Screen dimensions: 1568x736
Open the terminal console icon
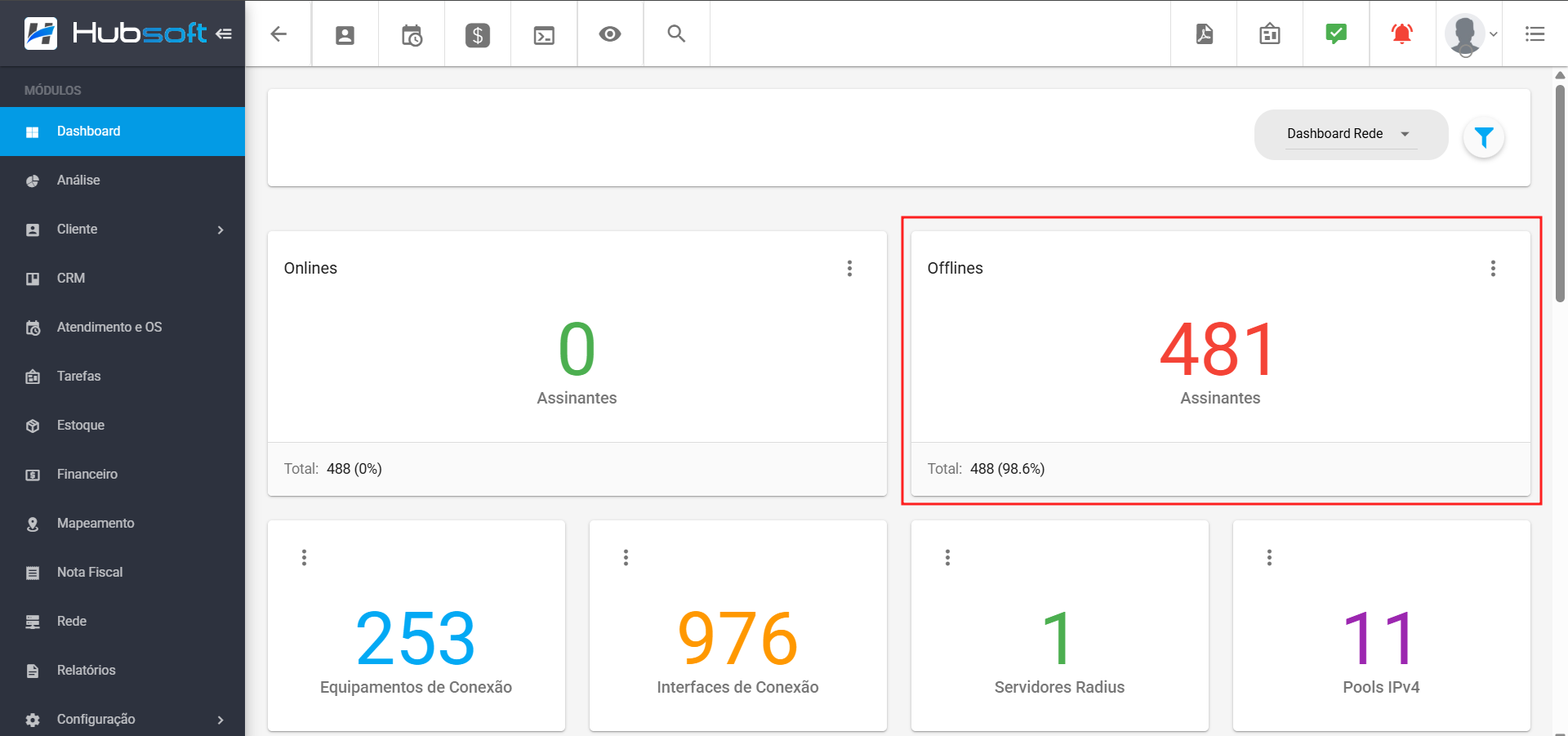(x=544, y=35)
